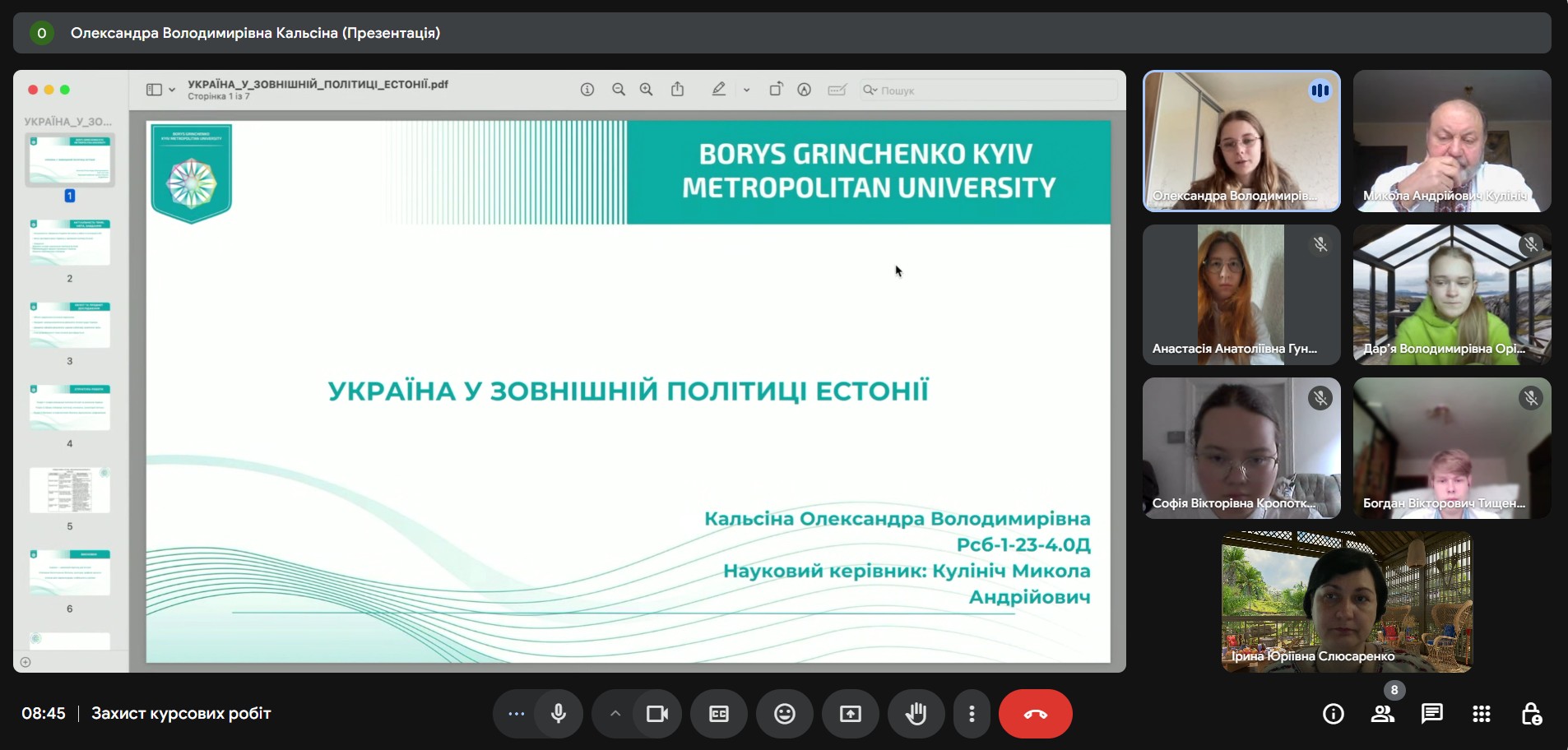This screenshot has width=1568, height=750.
Task: Show the participants list
Action: tap(1382, 714)
